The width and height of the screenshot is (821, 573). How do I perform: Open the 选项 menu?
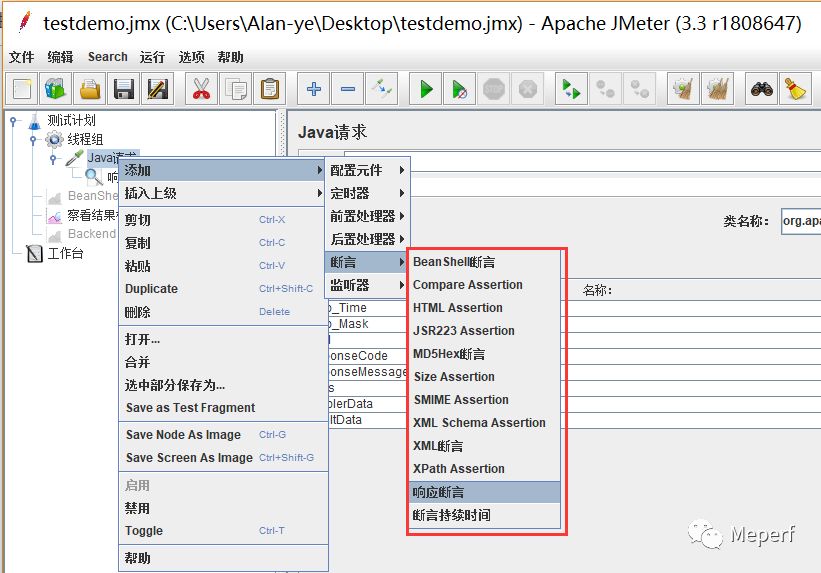tap(191, 57)
